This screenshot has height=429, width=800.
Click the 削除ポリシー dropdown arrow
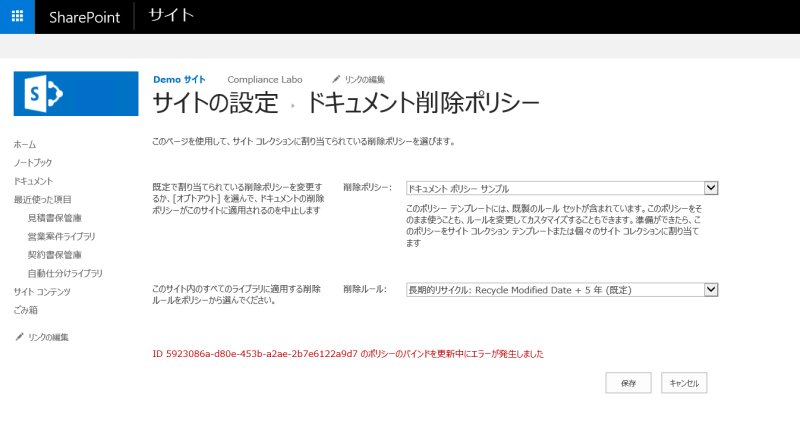tap(711, 188)
